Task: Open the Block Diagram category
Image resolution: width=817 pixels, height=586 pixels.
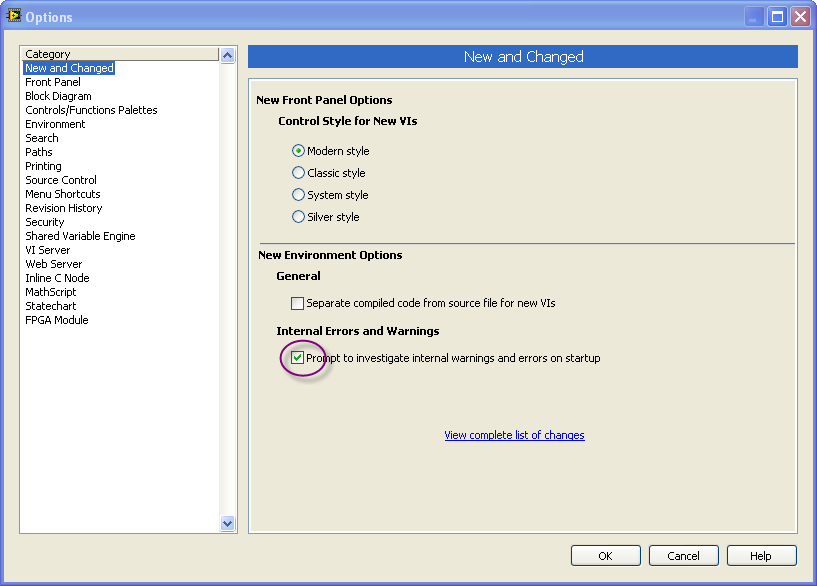Action: point(58,96)
